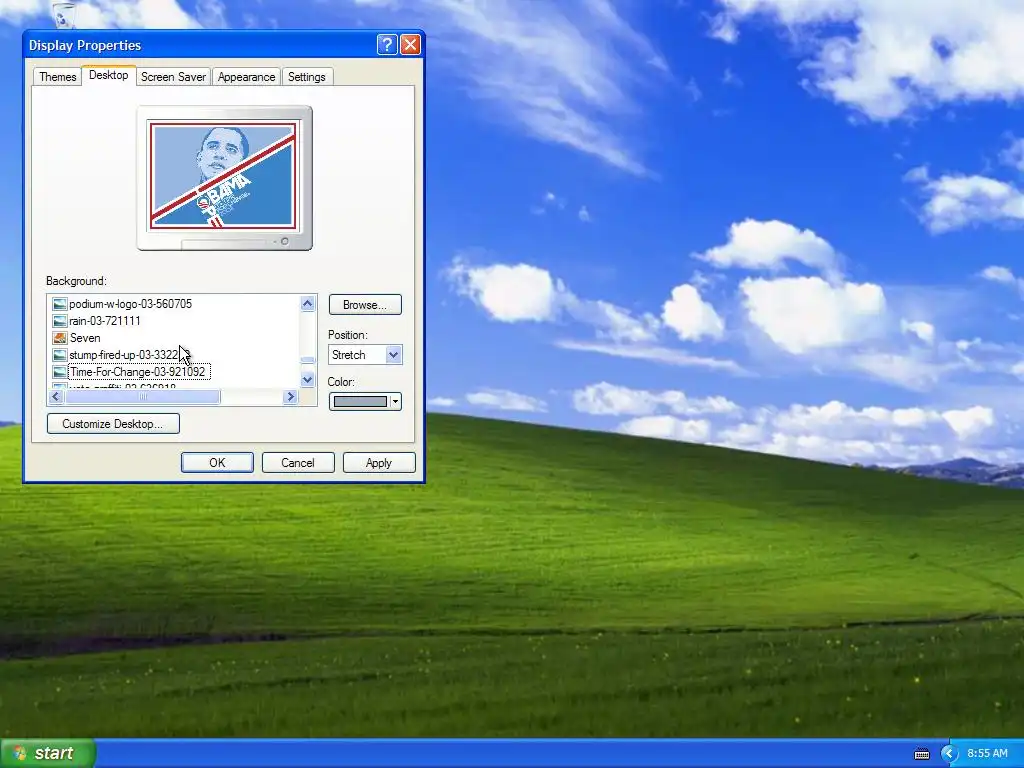This screenshot has height=768, width=1024.
Task: Confirm with the OK button
Action: (217, 462)
